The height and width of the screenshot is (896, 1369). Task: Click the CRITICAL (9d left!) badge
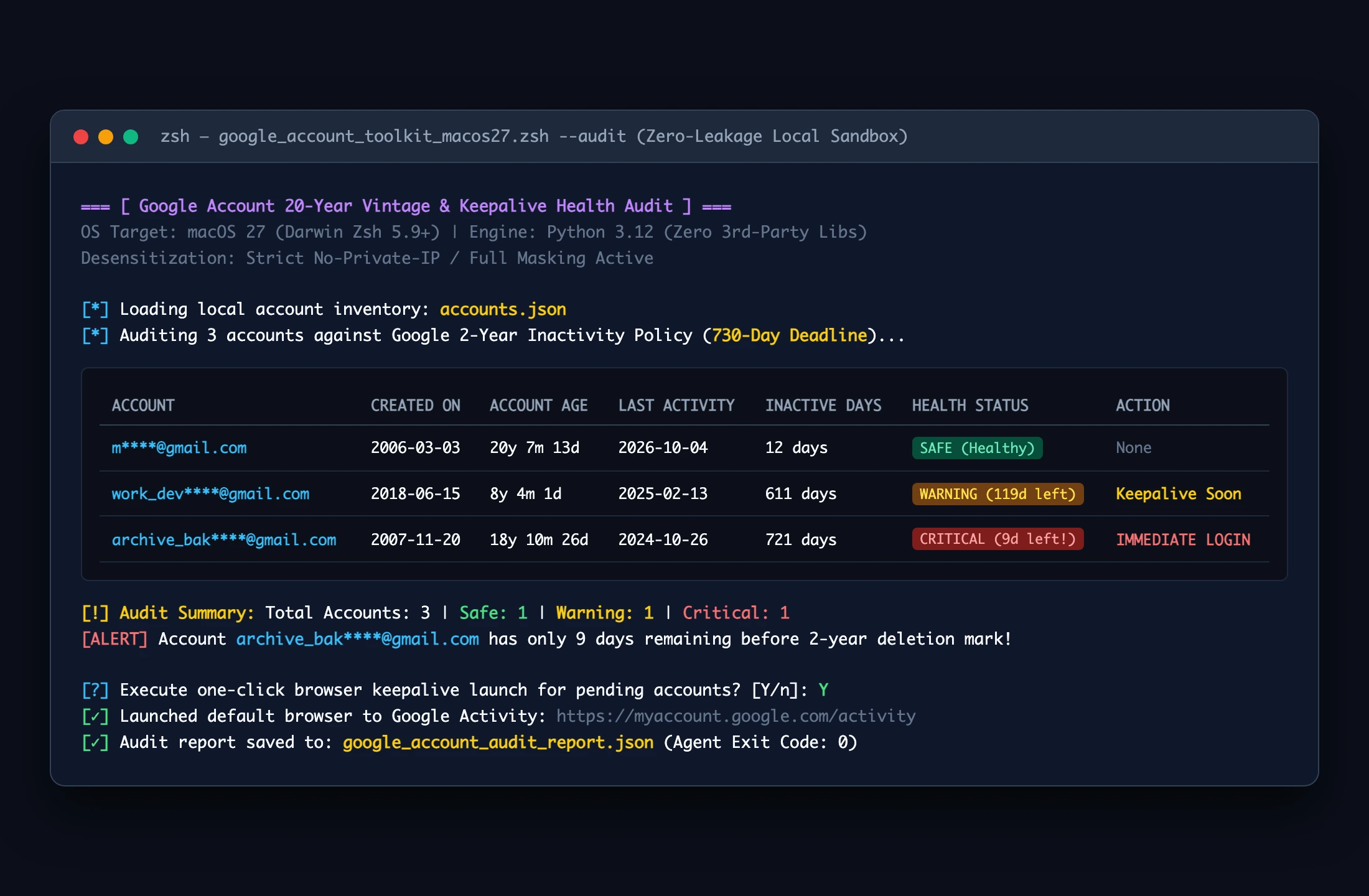(x=998, y=539)
